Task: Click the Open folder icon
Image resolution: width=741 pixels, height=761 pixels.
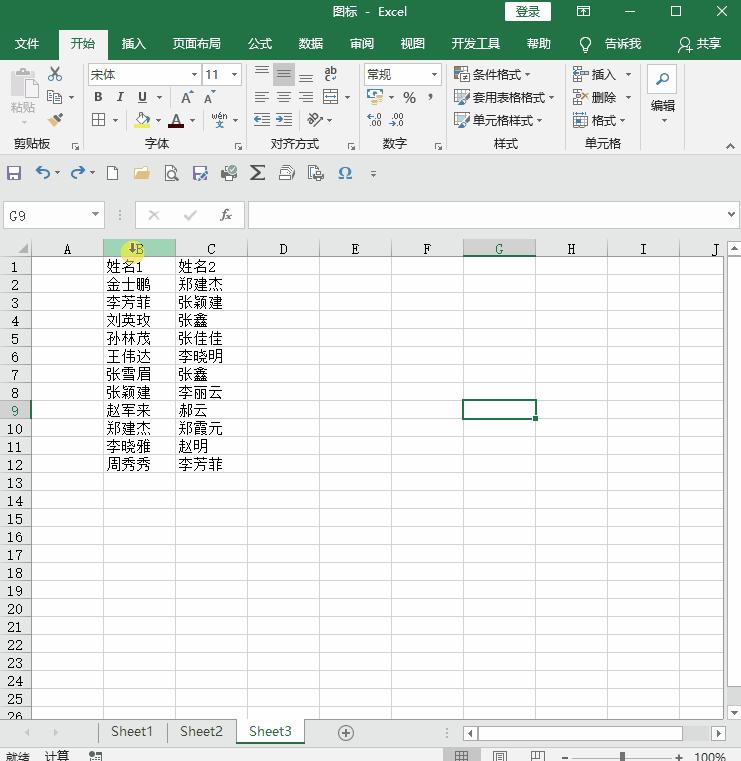Action: [142, 173]
